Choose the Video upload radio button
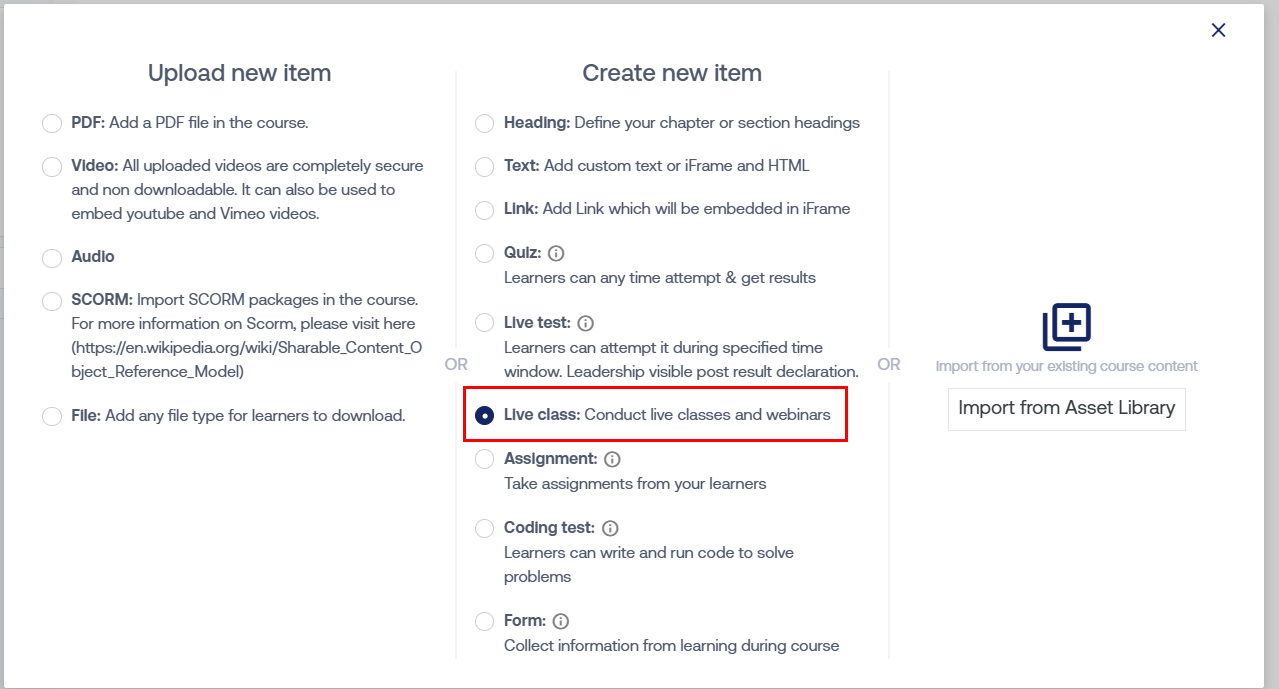 click(x=52, y=166)
